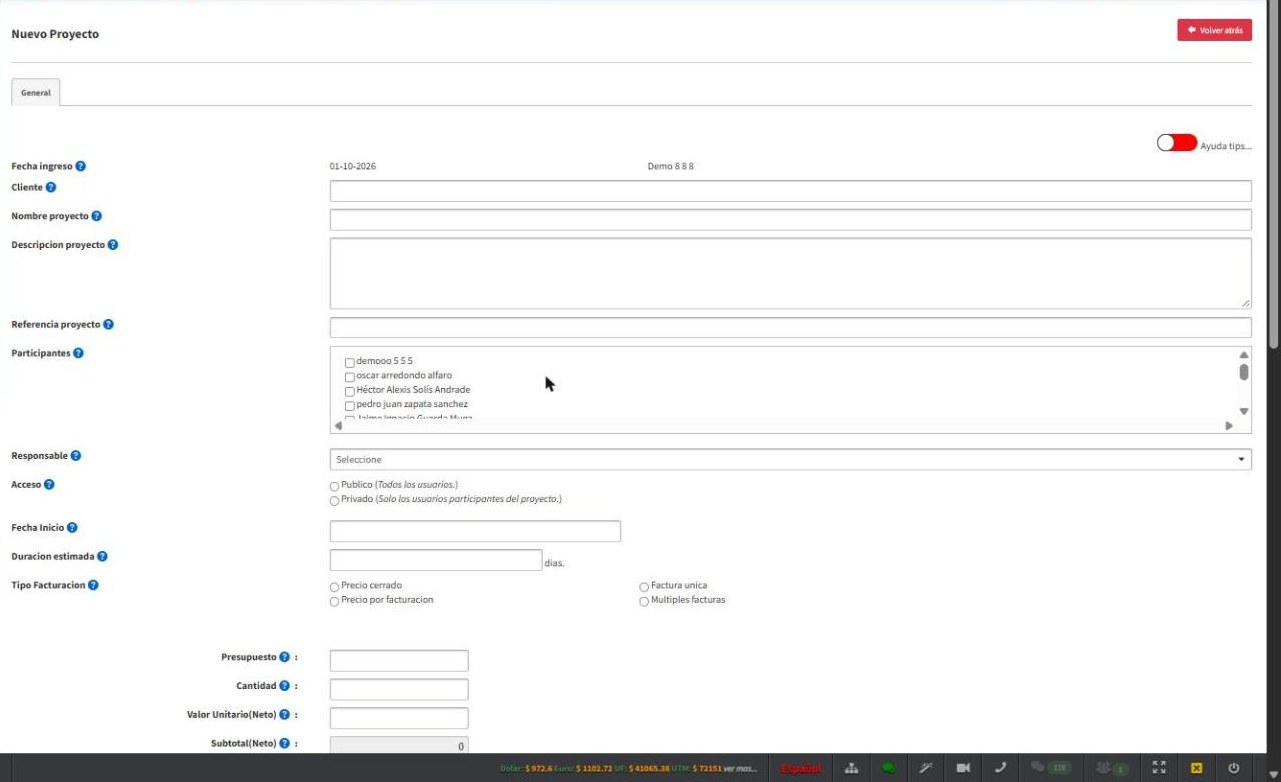Check participant pedro juan zapata sanchez
The width and height of the screenshot is (1281, 782).
350,406
